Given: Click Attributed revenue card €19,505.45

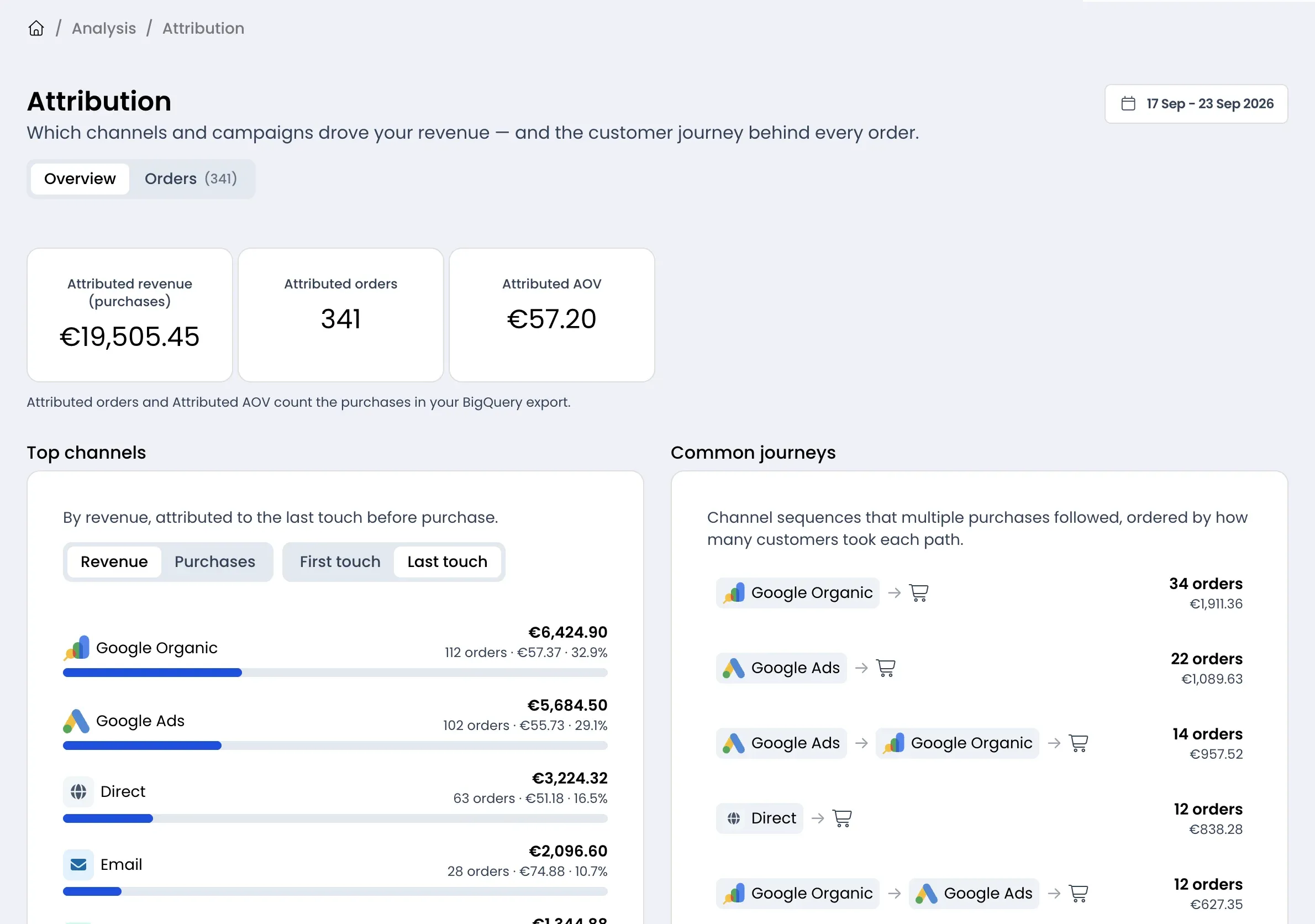Looking at the screenshot, I should tap(129, 315).
